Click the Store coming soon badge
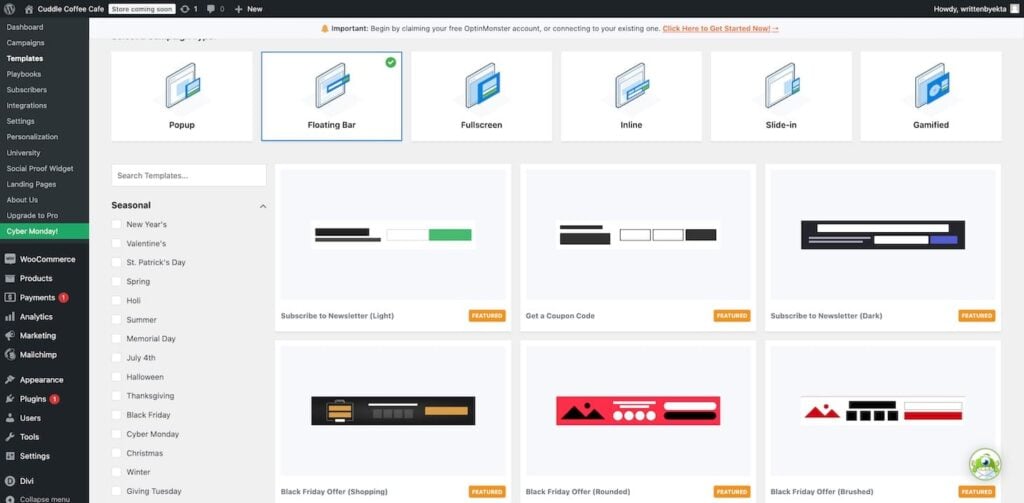Viewport: 1024px width, 503px height. [x=142, y=9]
